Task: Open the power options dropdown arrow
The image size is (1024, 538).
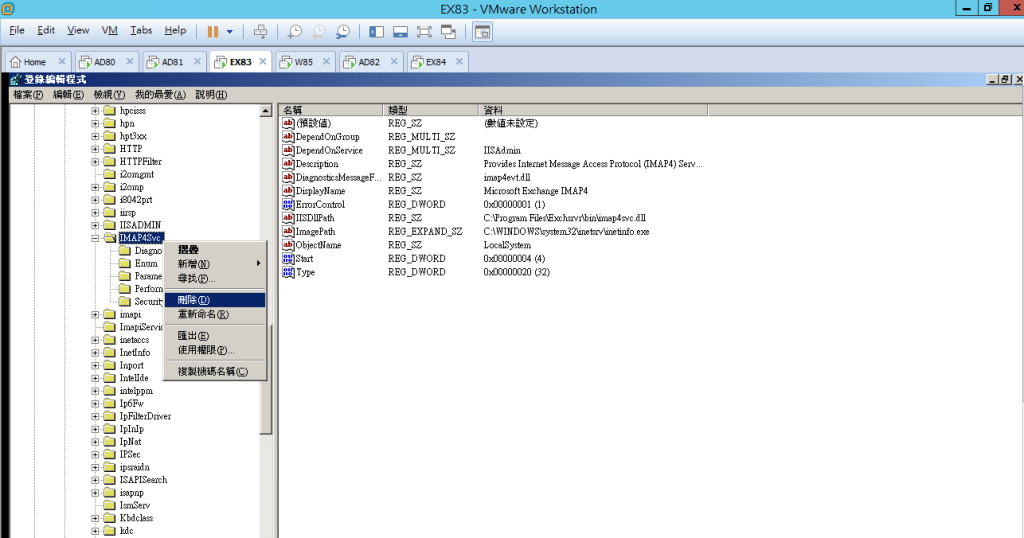Action: click(230, 31)
